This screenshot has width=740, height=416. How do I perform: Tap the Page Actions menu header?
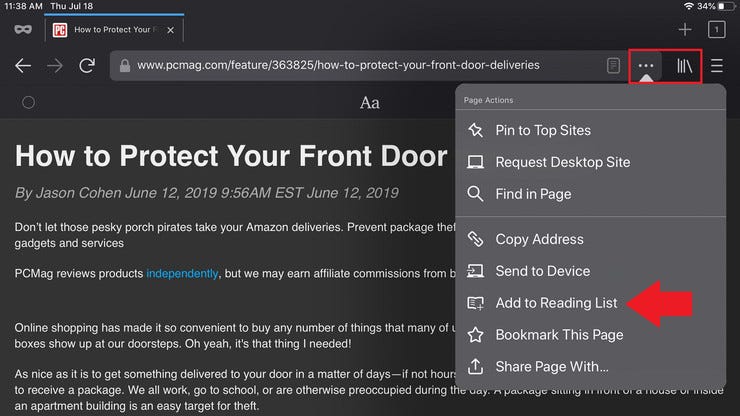[x=488, y=100]
